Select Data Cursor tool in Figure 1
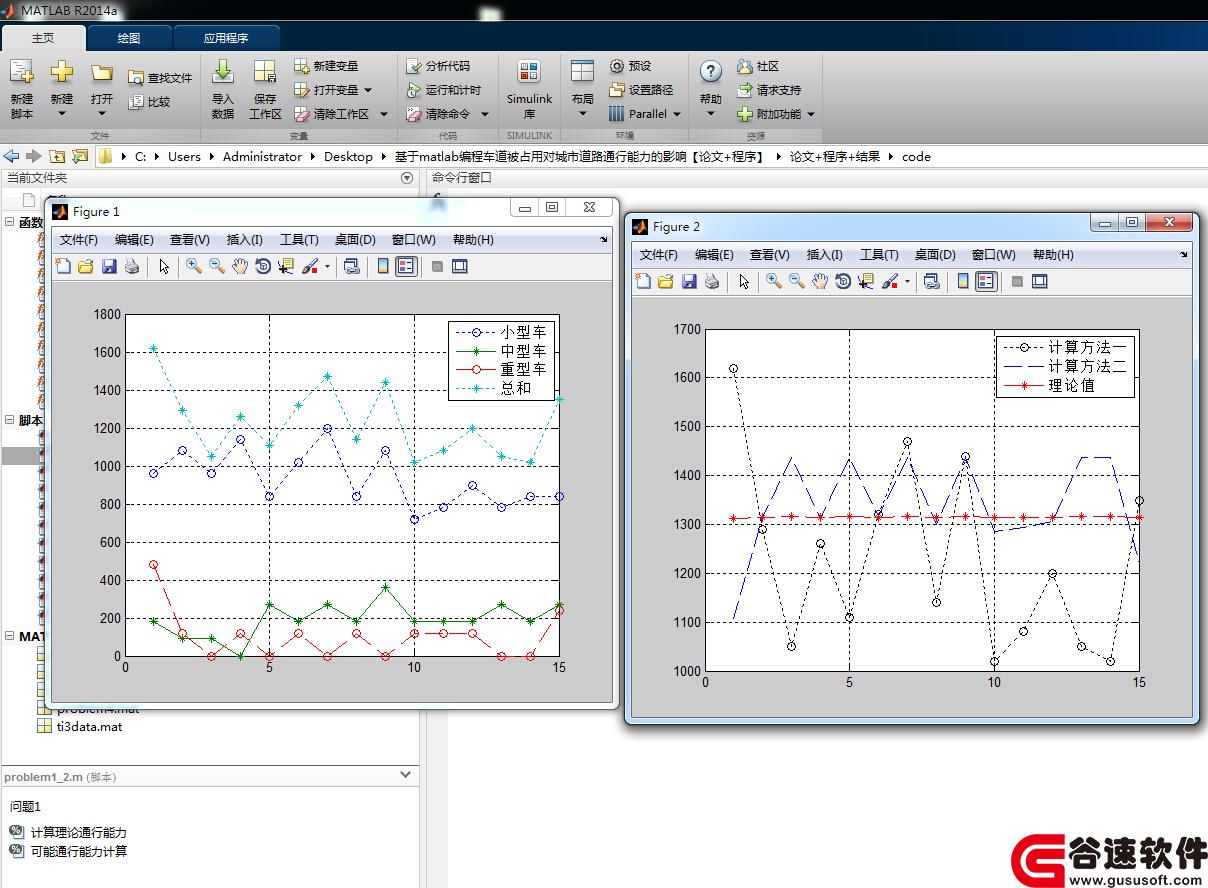1208x888 pixels. [x=286, y=266]
